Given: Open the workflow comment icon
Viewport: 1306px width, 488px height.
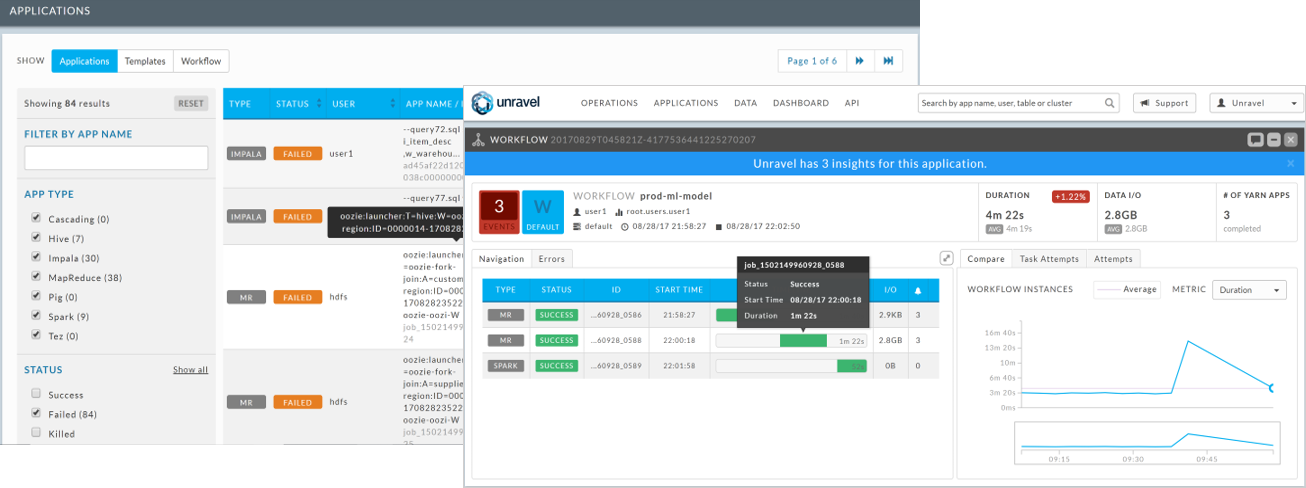Looking at the screenshot, I should (1254, 140).
